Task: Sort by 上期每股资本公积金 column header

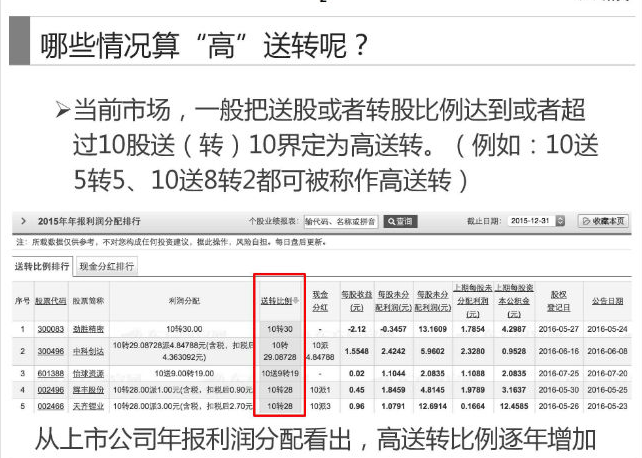Action: coord(514,301)
